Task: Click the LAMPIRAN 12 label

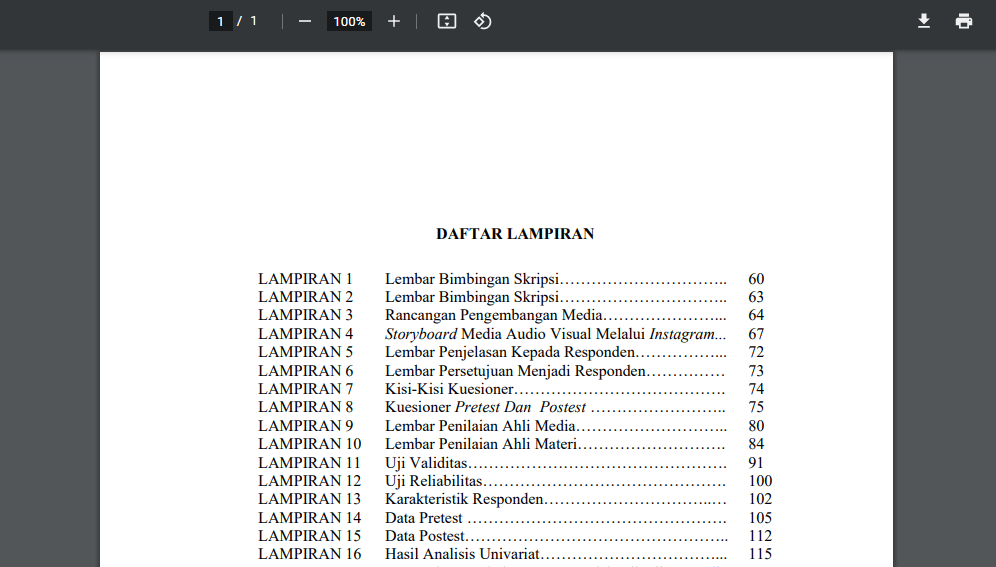Action: pyautogui.click(x=309, y=481)
